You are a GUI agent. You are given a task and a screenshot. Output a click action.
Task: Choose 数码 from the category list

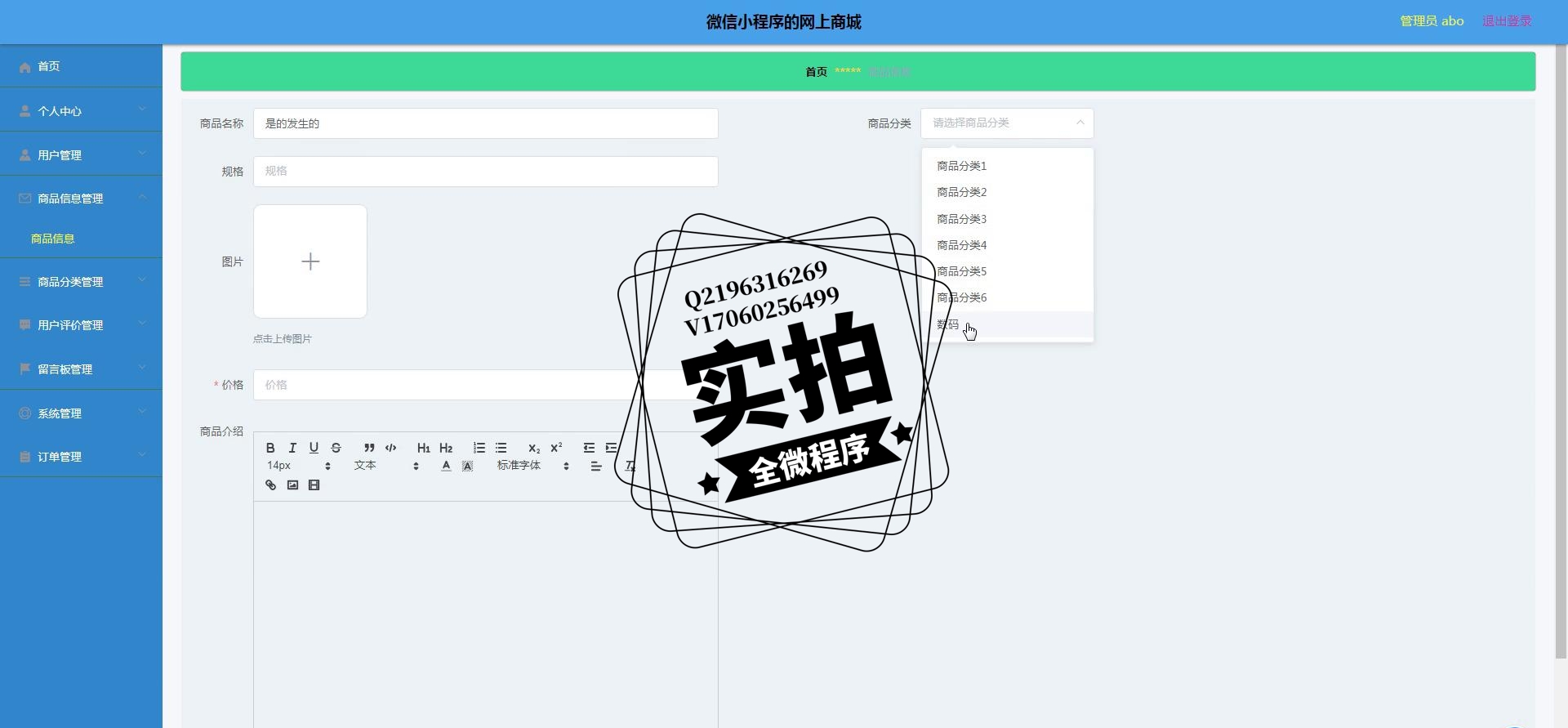[1007, 324]
